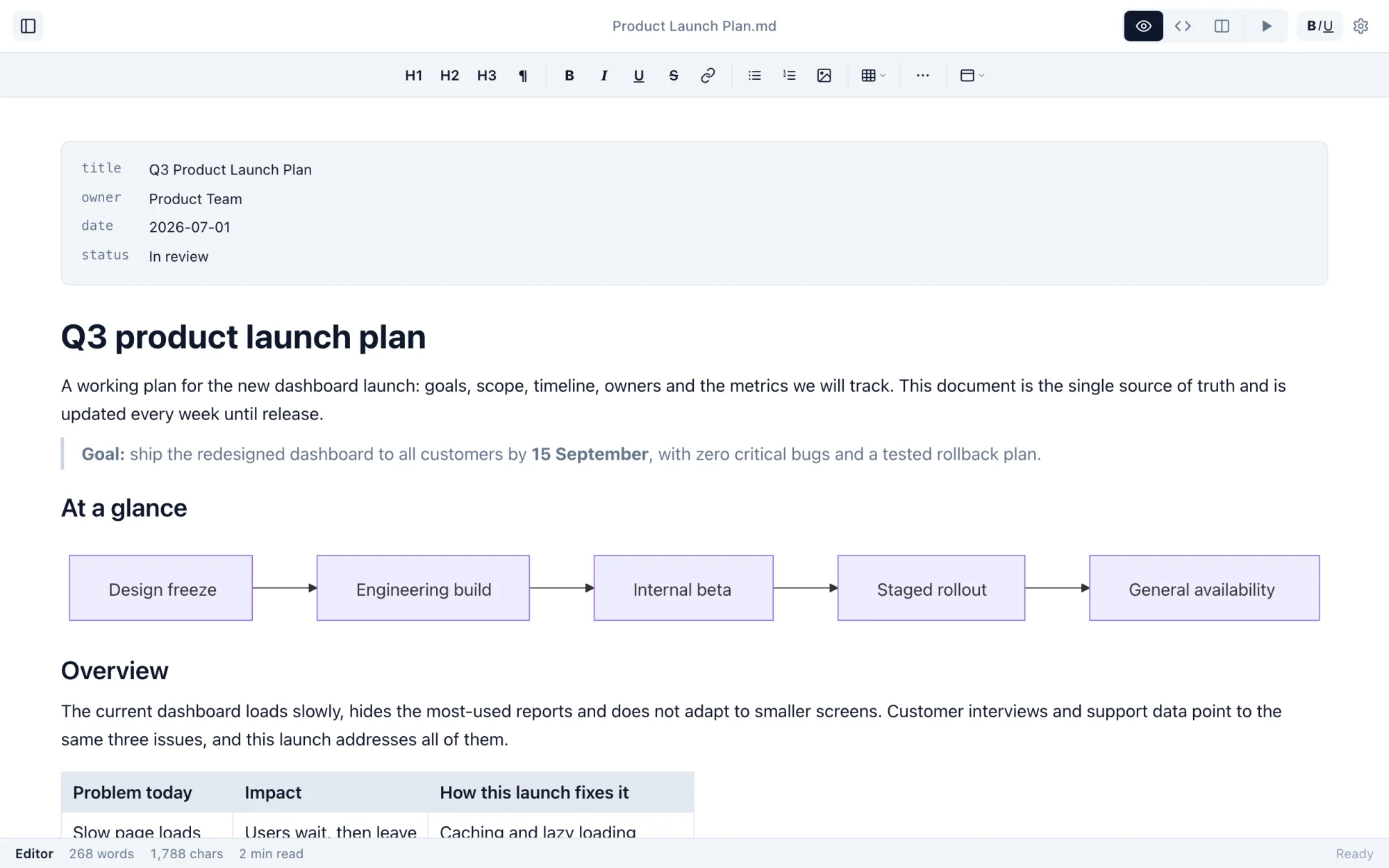Insert a hyperlink
The width and height of the screenshot is (1389, 868).
coord(708,76)
